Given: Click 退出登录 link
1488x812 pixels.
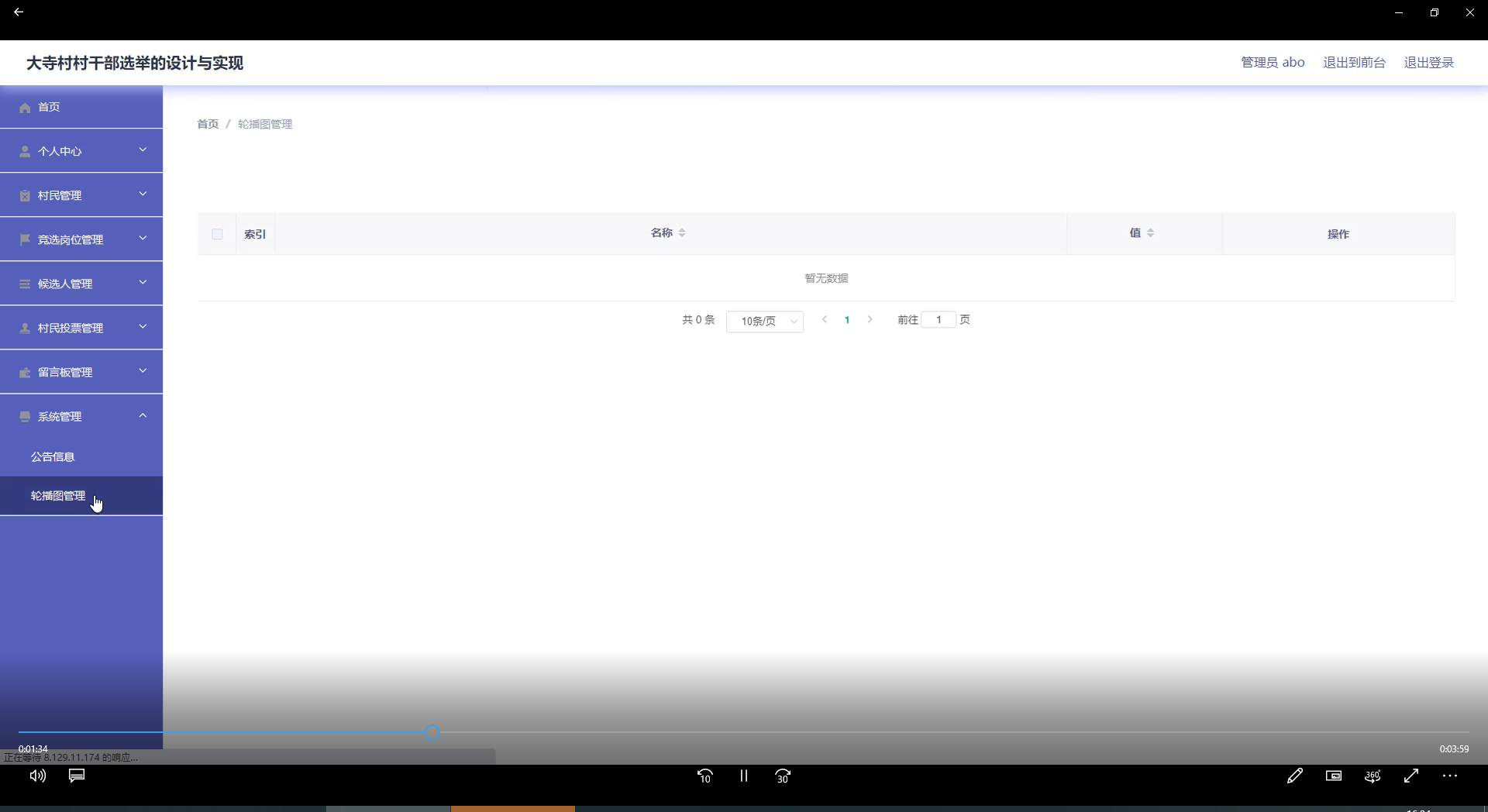Looking at the screenshot, I should [1428, 63].
